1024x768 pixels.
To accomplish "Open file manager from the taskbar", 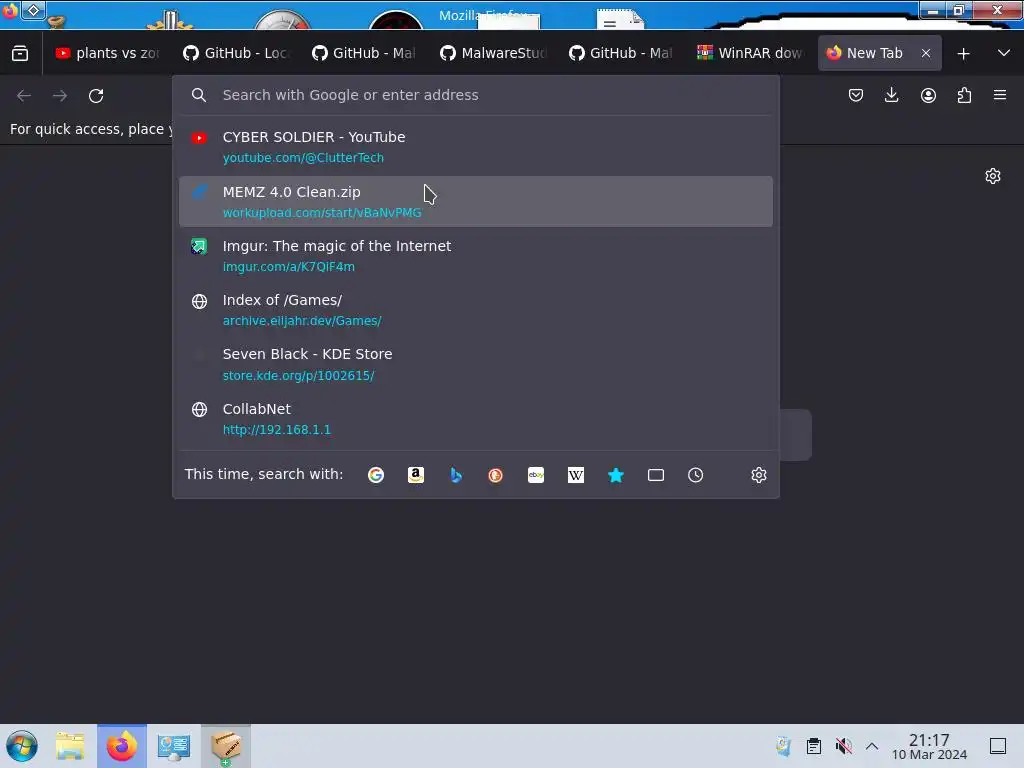I will click(x=70, y=746).
